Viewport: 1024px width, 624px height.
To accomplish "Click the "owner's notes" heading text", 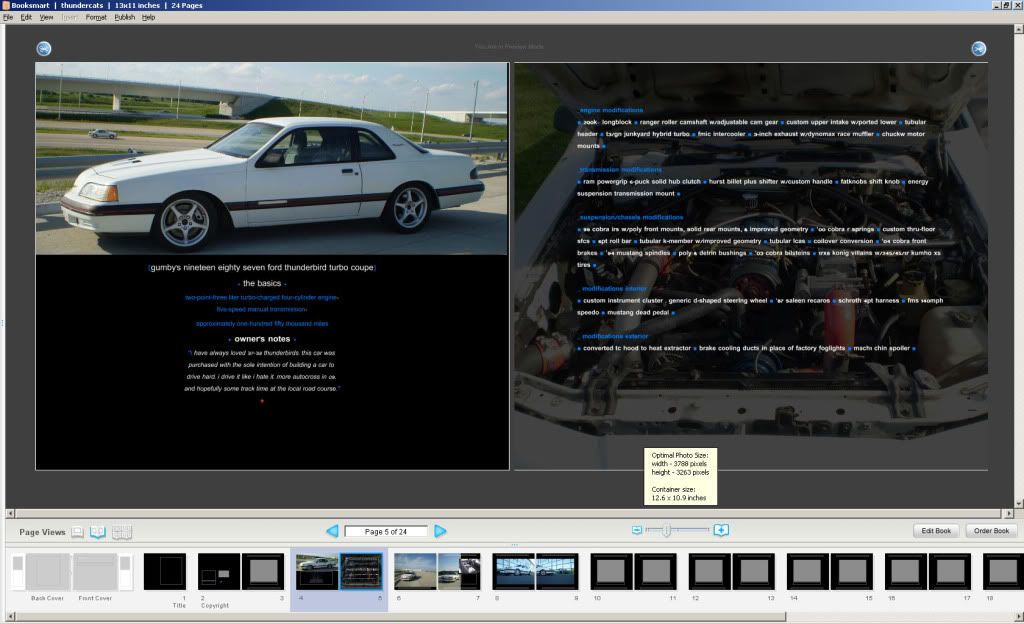I will [x=262, y=339].
